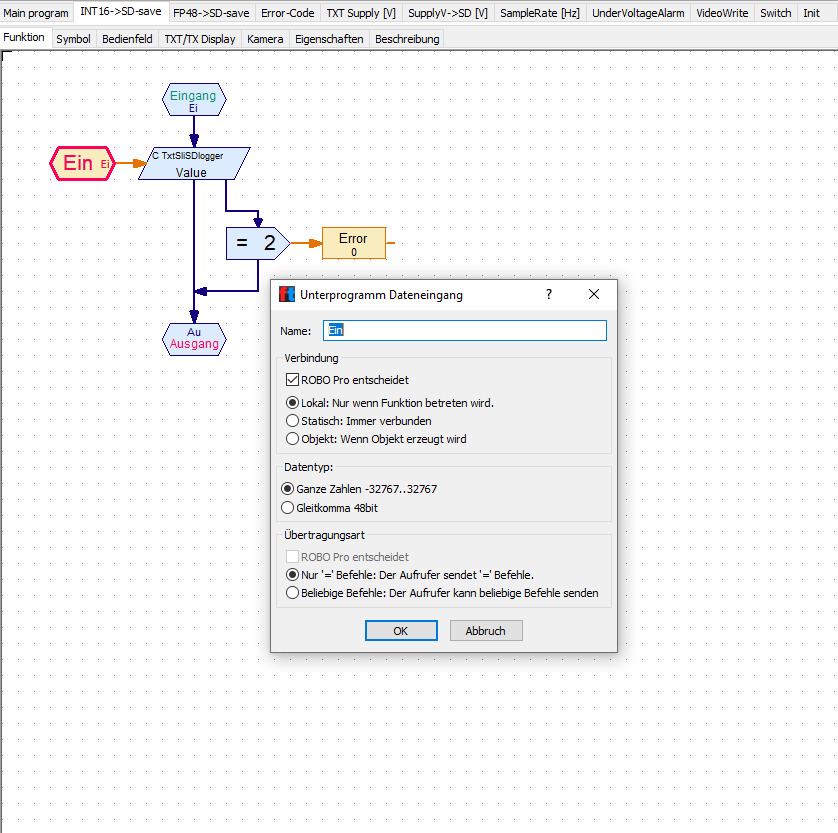Open the FP48->SD-save tab

point(211,13)
